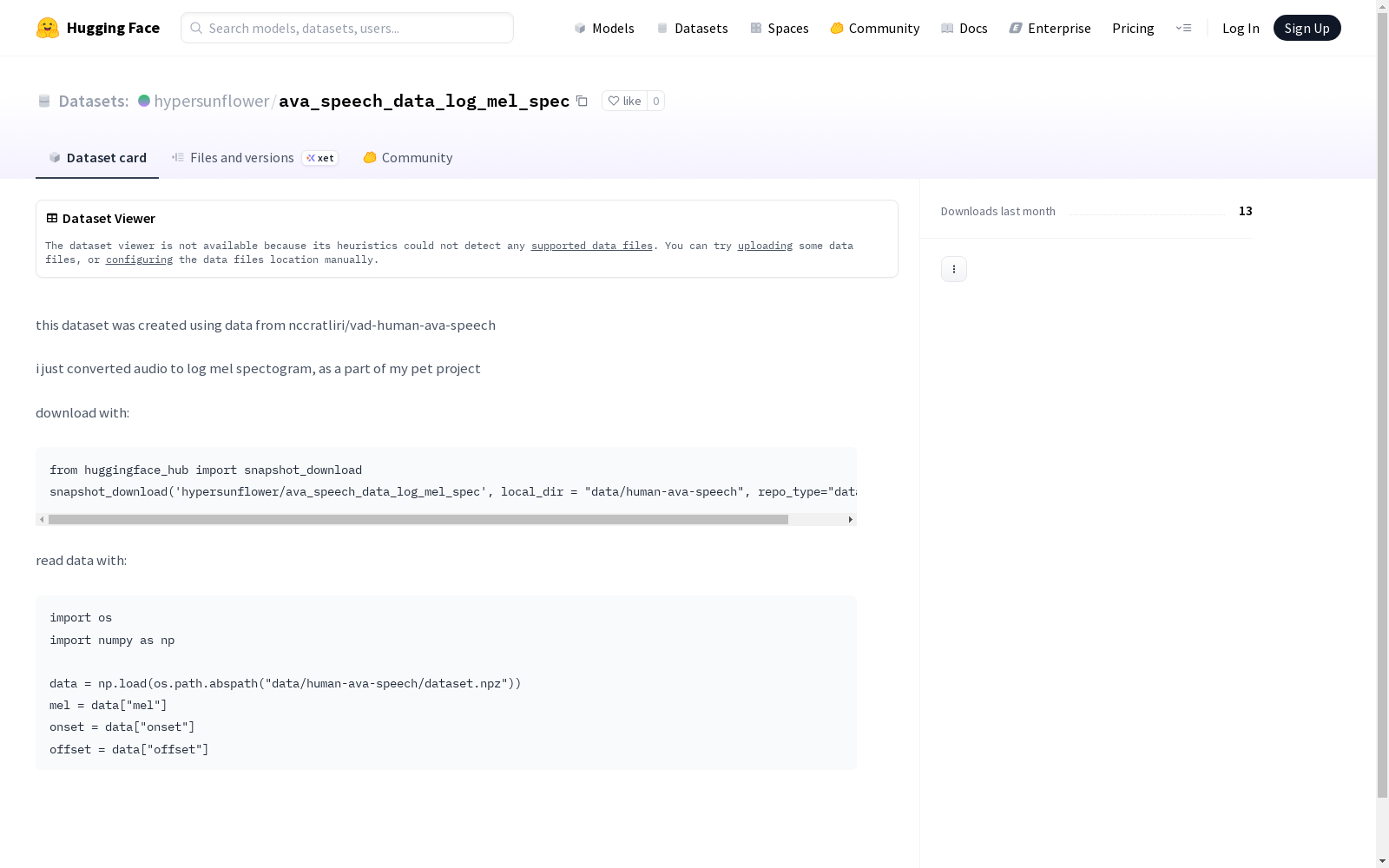
Task: Open Docs in the top navigation
Action: click(964, 28)
